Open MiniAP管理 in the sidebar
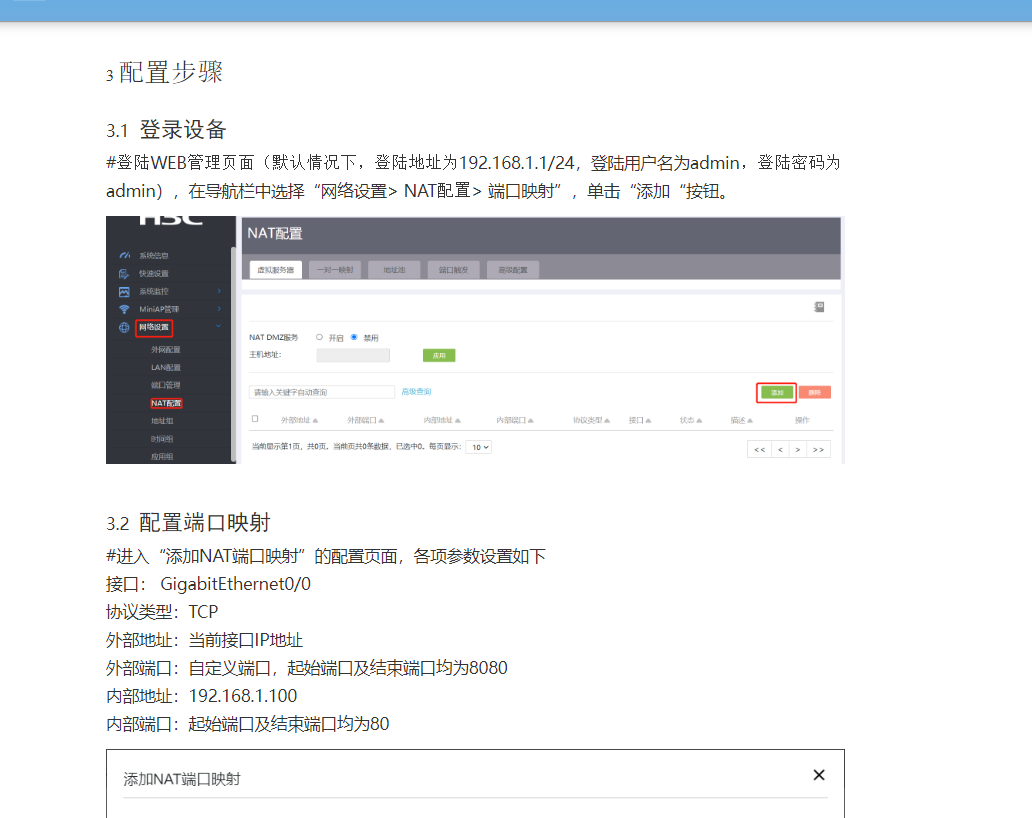This screenshot has width=1032, height=818. coord(159,309)
